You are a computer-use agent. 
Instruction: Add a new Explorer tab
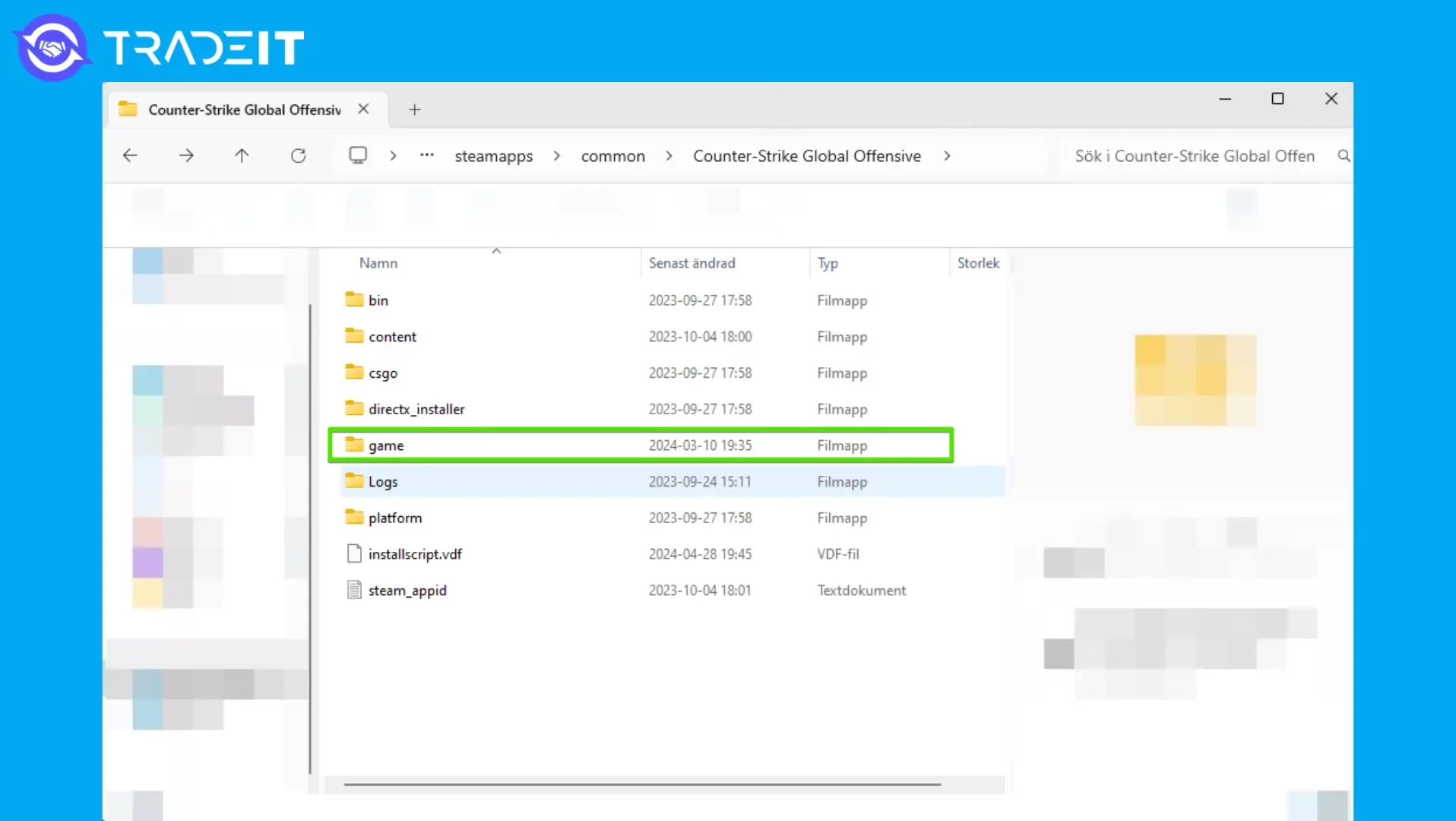415,109
